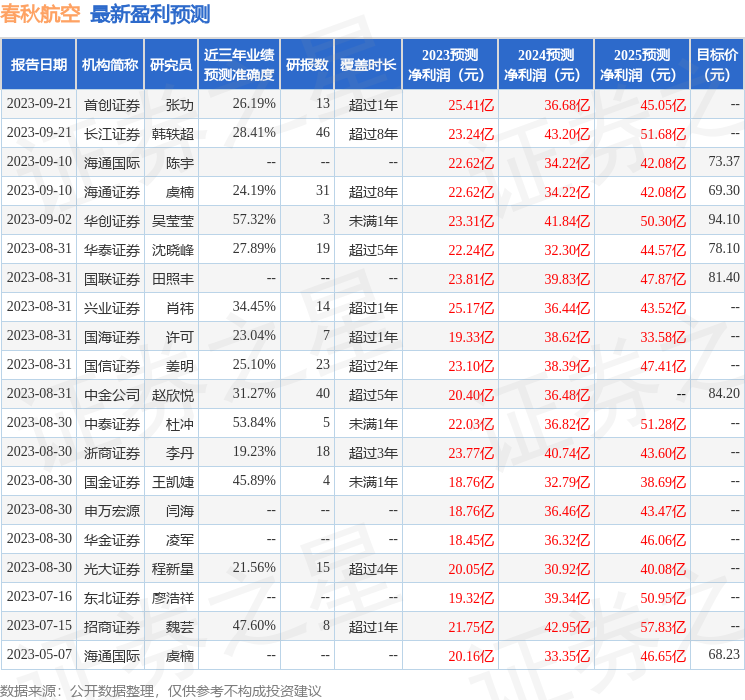
Task: Select the 申万宏源 institution cell
Action: click(112, 511)
